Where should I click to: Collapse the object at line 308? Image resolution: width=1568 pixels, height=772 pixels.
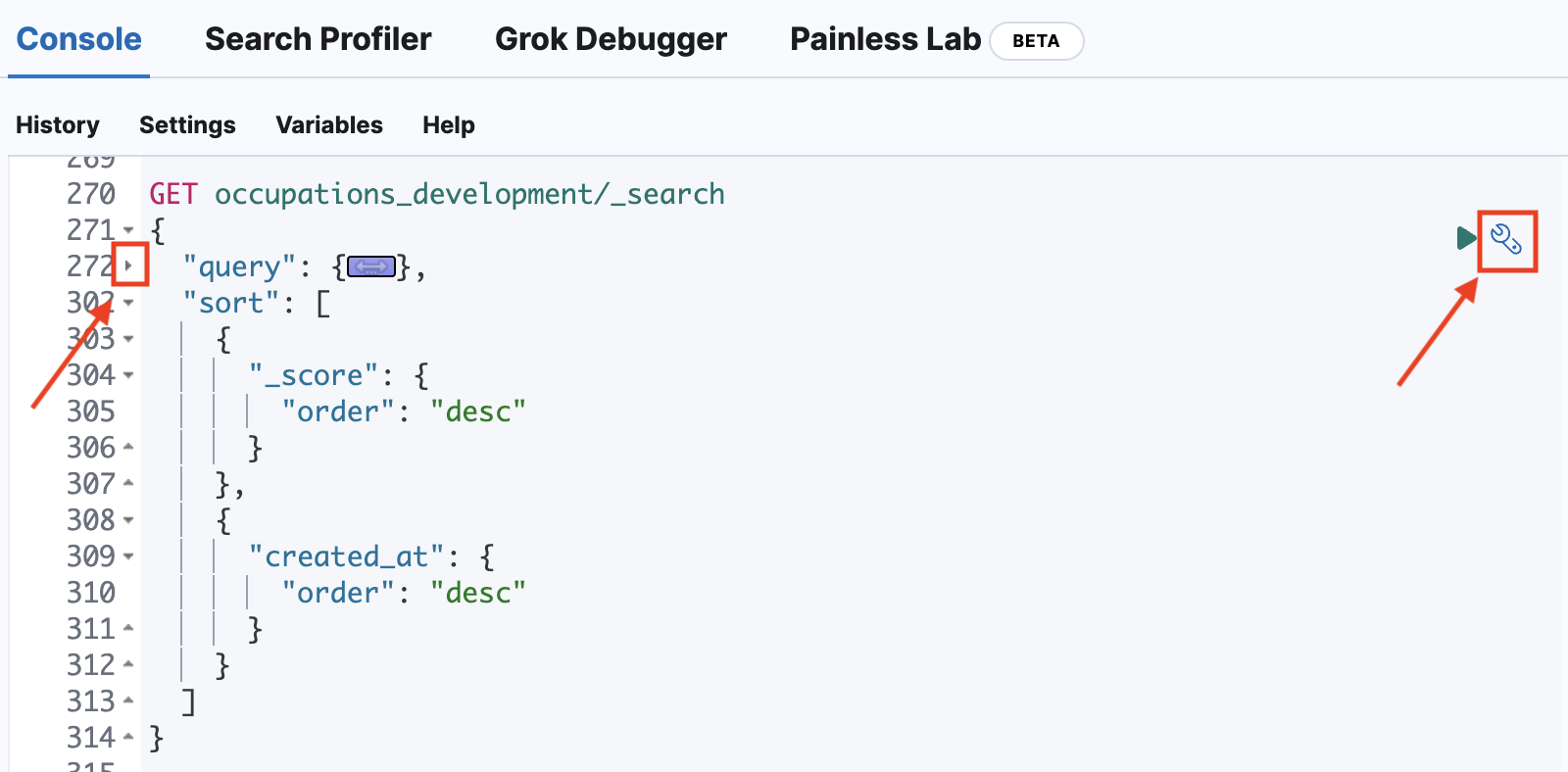click(128, 520)
